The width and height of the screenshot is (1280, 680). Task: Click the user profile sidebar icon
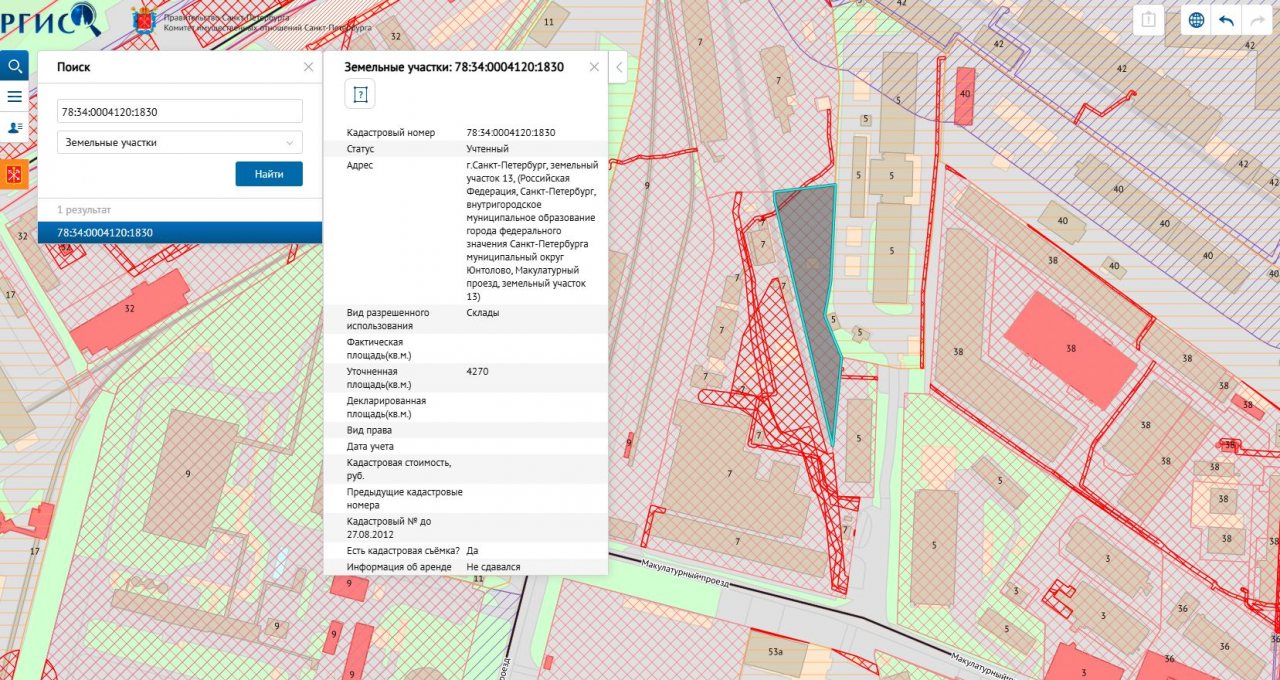click(15, 128)
